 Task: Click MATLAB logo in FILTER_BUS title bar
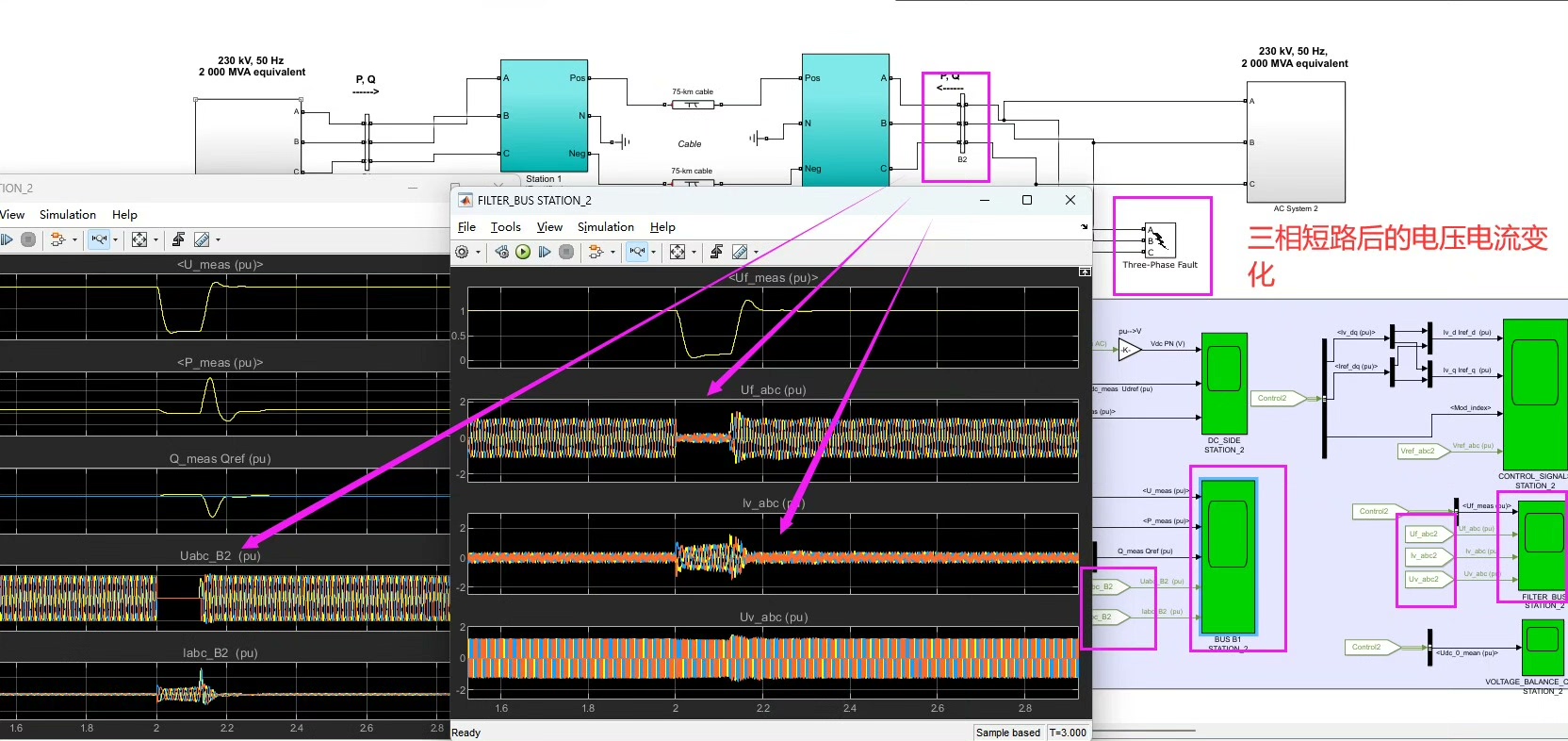[465, 200]
